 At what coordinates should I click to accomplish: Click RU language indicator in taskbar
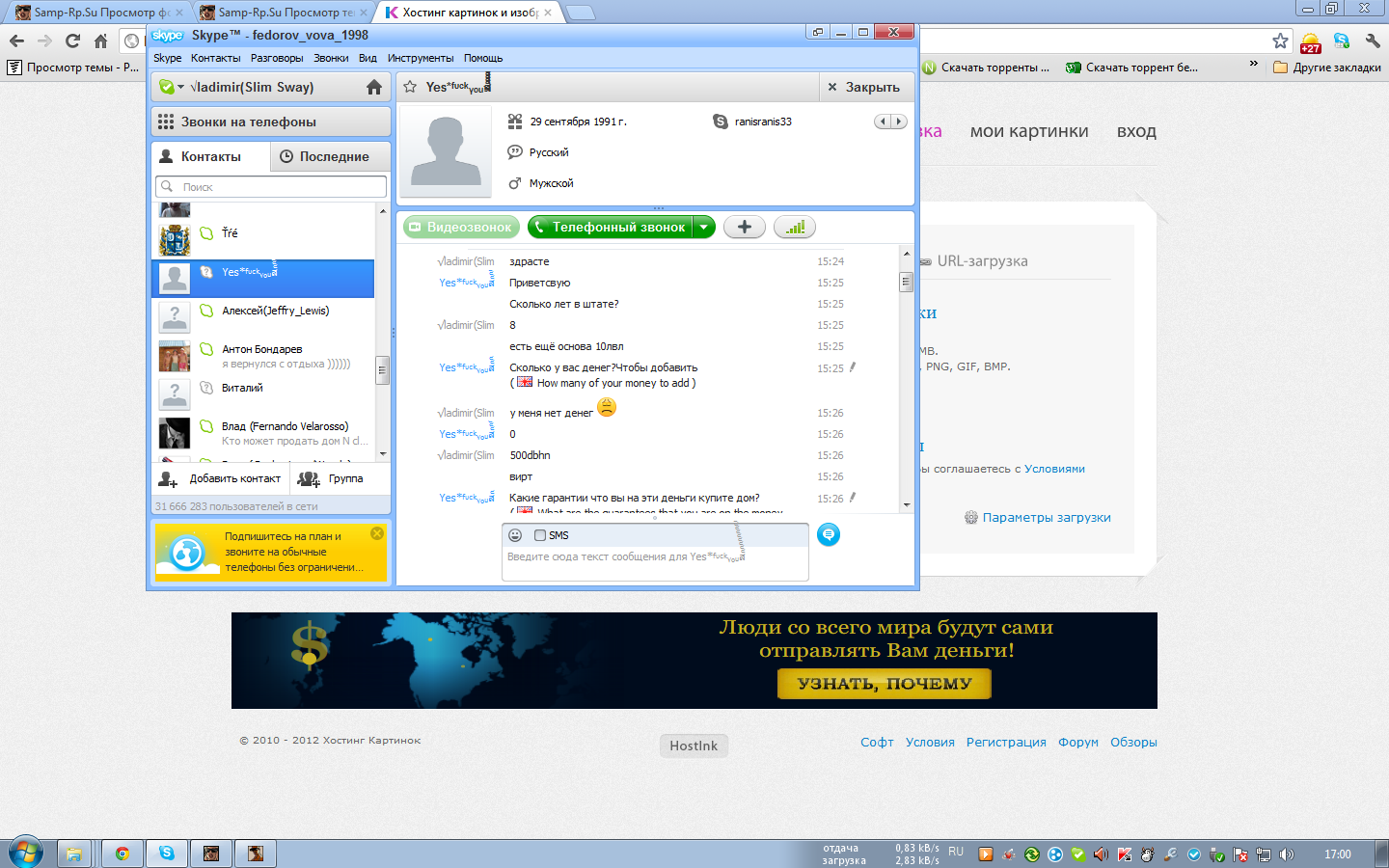(x=956, y=852)
